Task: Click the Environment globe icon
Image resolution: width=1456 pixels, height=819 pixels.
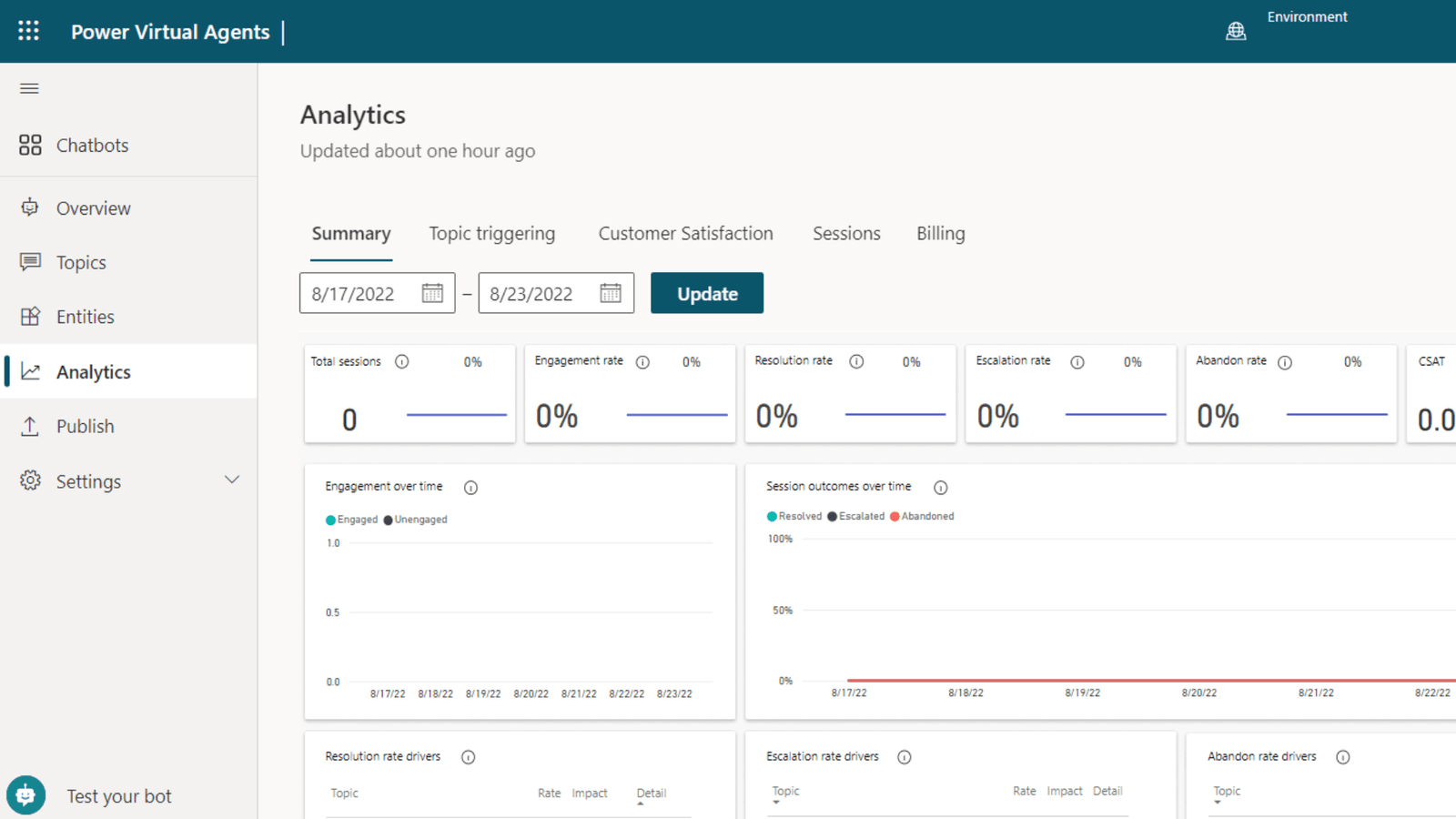Action: click(1236, 32)
